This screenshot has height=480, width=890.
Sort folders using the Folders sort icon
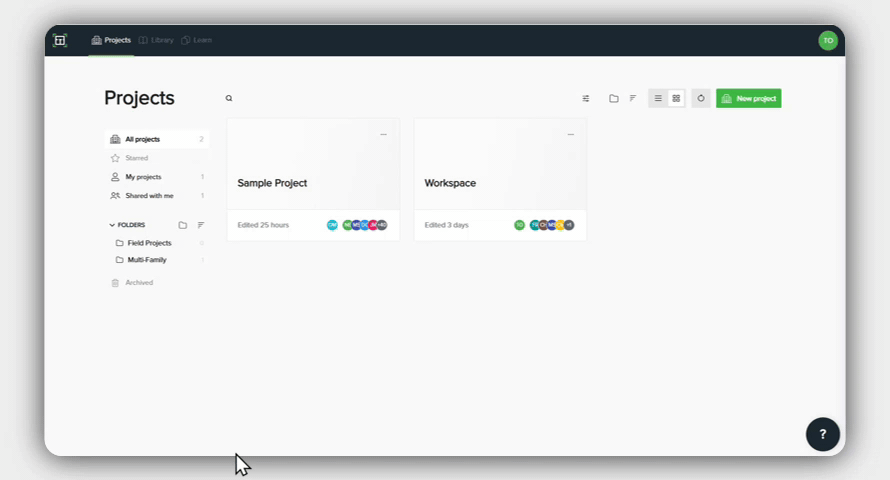pyautogui.click(x=200, y=225)
